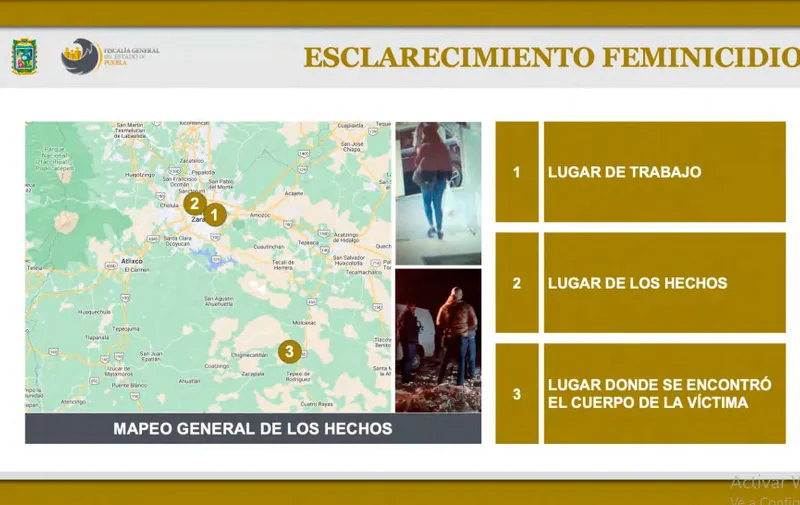Click the Tecali de Herrera map label
800x505 pixels.
point(283,265)
